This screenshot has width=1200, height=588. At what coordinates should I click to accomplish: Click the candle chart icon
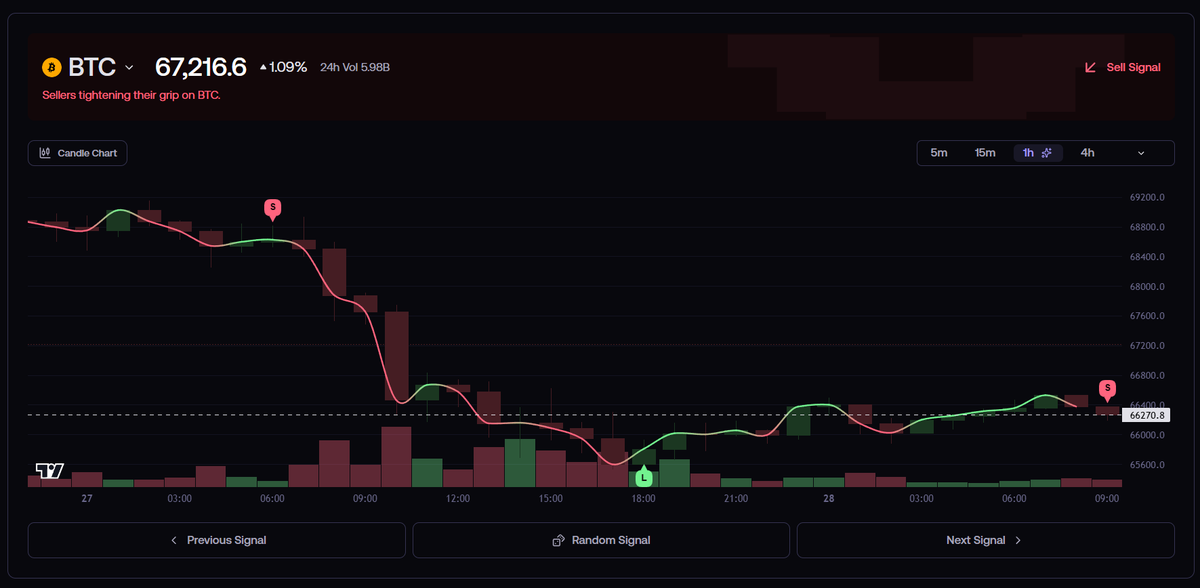[45, 153]
